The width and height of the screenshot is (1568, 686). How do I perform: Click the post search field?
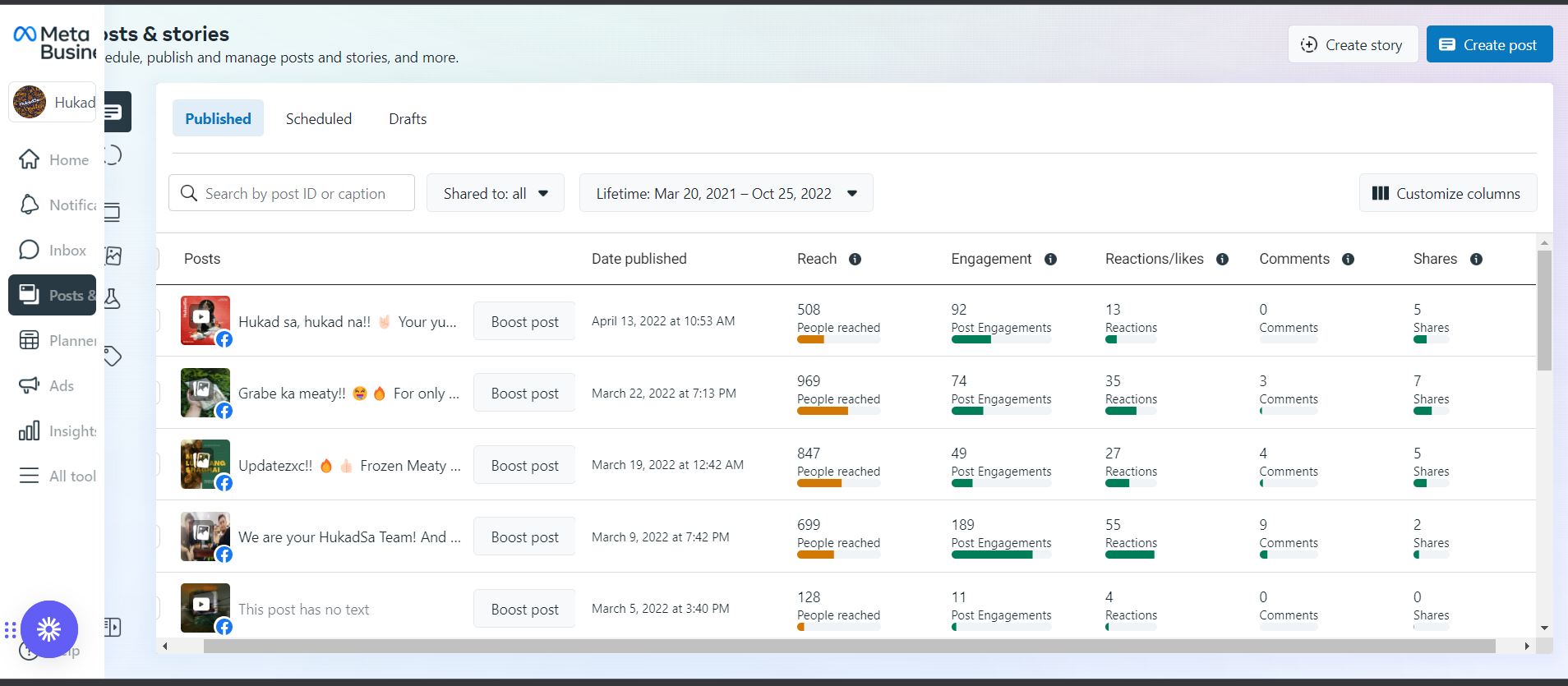(304, 193)
